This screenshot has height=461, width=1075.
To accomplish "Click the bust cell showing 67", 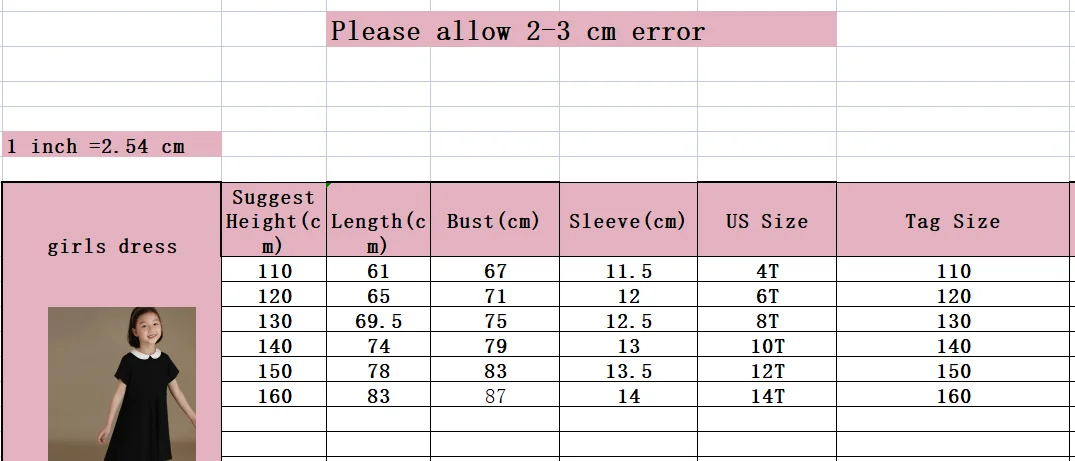I will (x=494, y=271).
